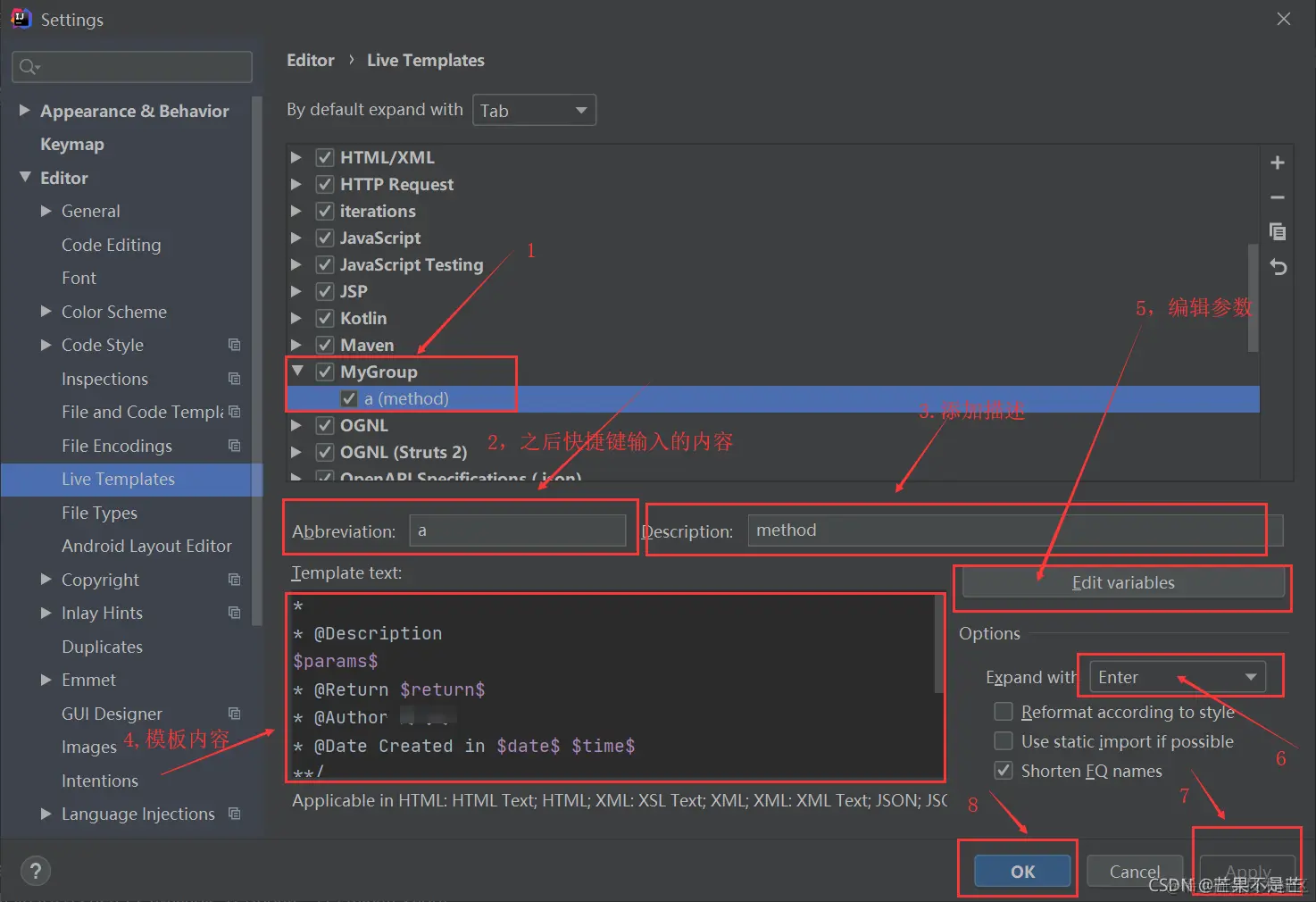Expand the Maven template group

coord(296,345)
